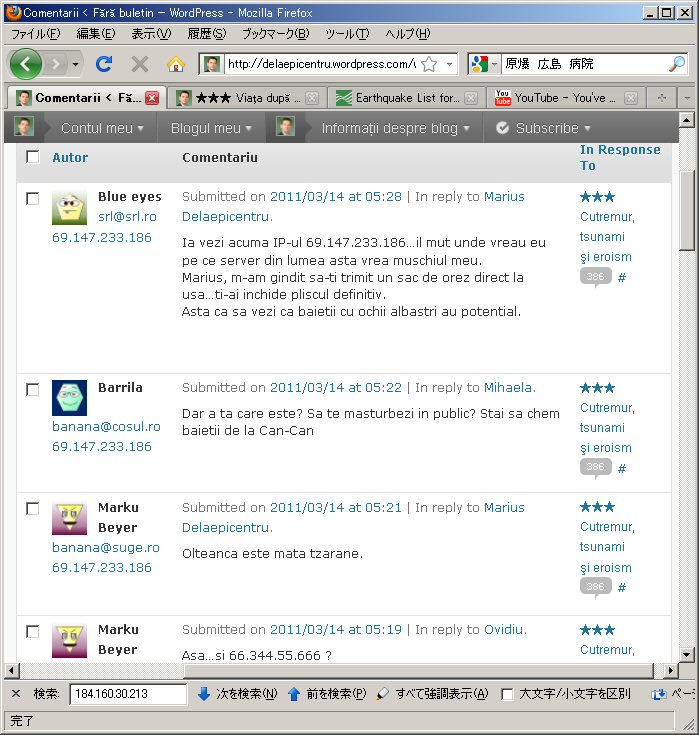This screenshot has height=735, width=699.
Task: Click the find next arrow button
Action: point(237,694)
